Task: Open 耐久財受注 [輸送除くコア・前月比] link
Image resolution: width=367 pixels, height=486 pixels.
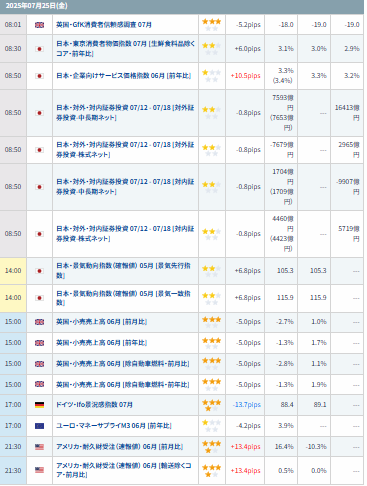Action: click(x=124, y=470)
